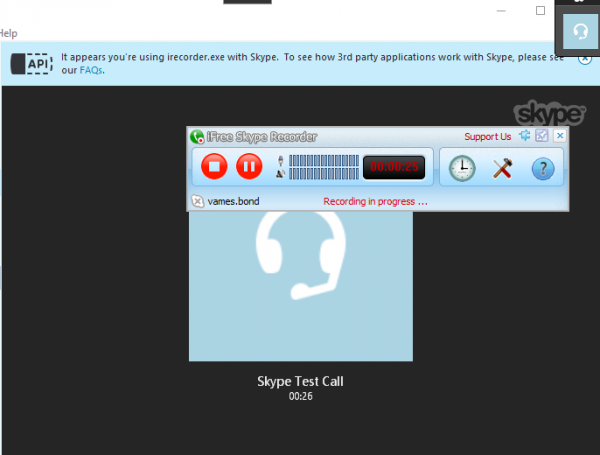Click the headset call avatar in the call area
Image resolution: width=600 pixels, height=455 pixels.
click(x=301, y=286)
